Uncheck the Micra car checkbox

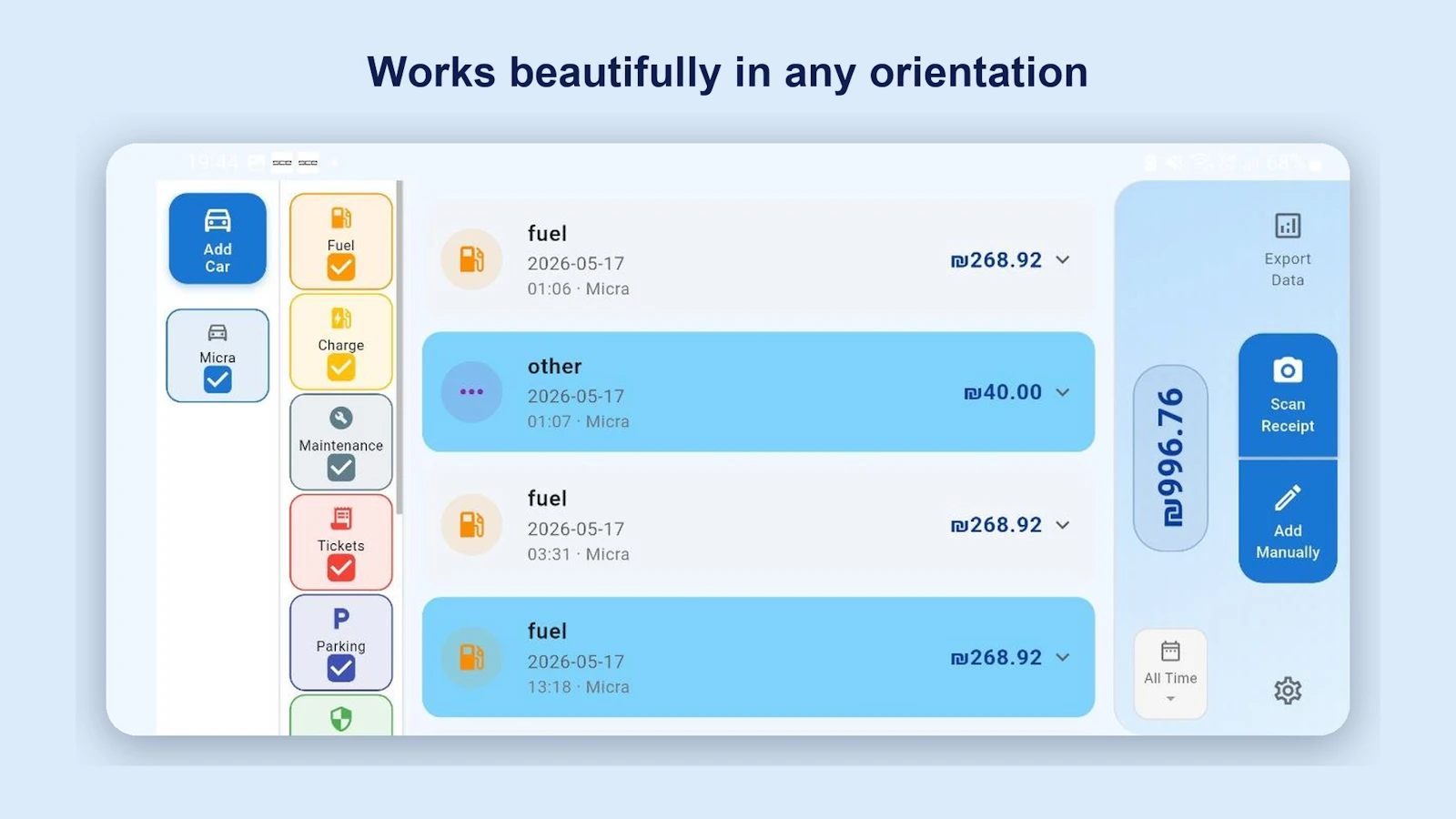coord(217,379)
